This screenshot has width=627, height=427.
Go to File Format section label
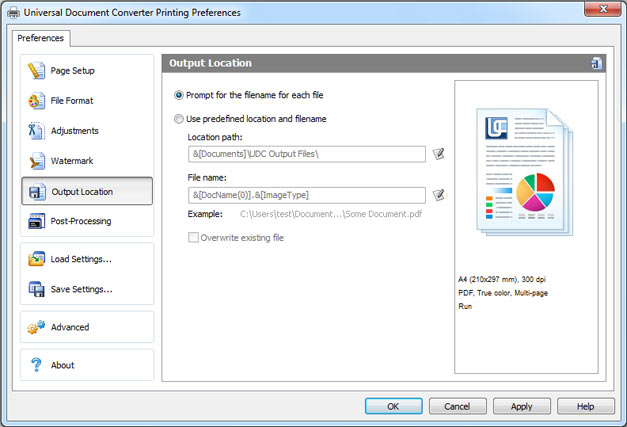tap(72, 101)
